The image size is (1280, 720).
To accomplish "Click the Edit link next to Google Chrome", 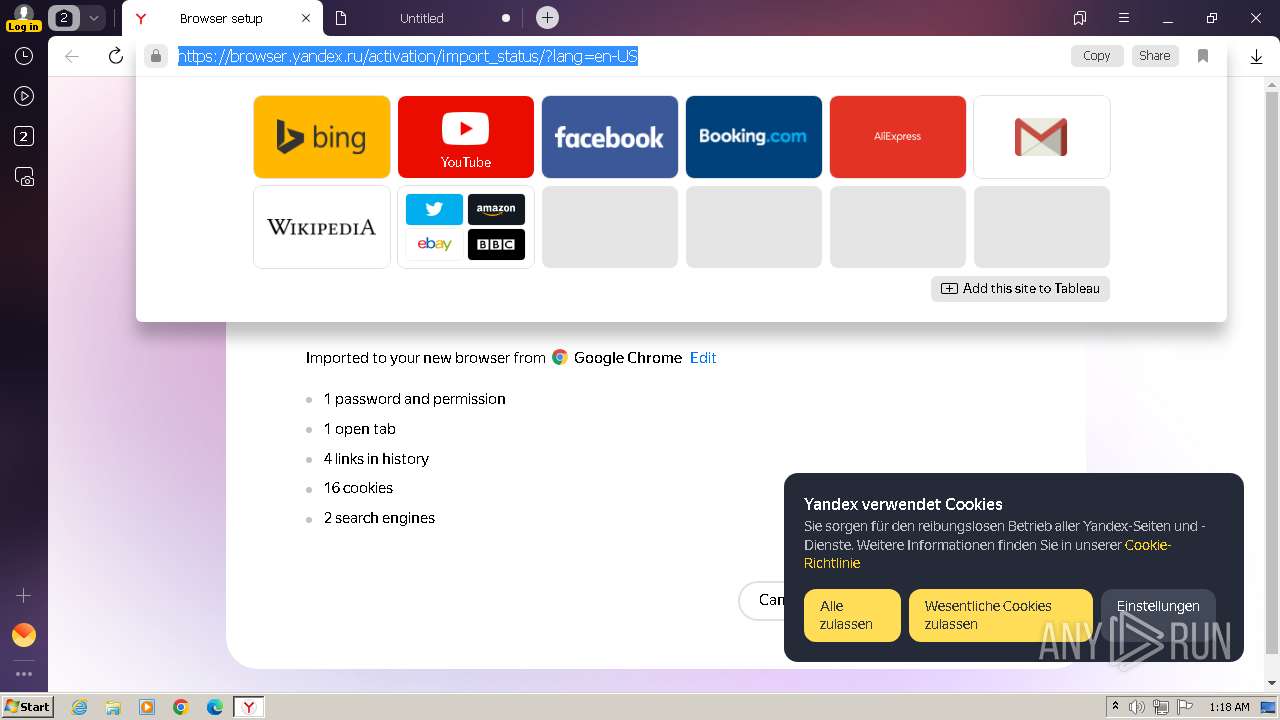I will [703, 358].
